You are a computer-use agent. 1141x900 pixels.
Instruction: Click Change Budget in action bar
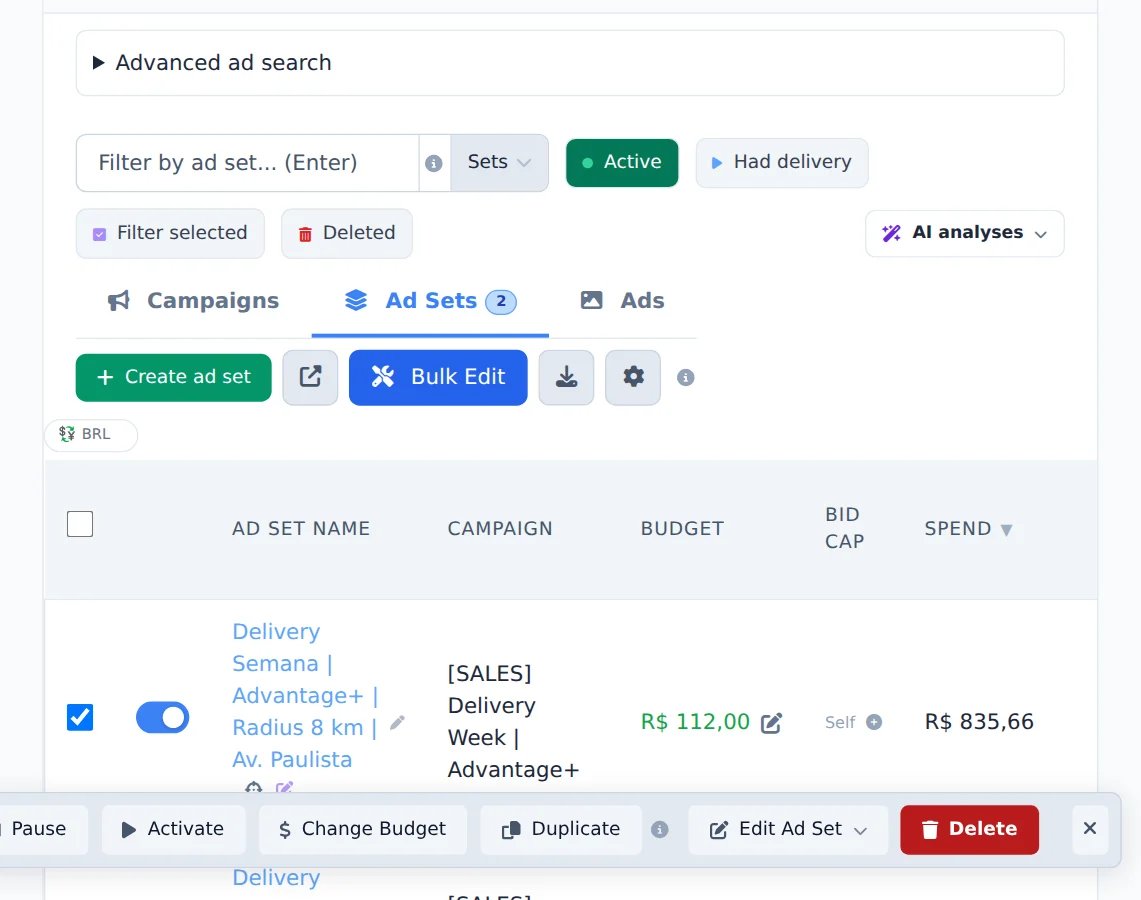[362, 829]
